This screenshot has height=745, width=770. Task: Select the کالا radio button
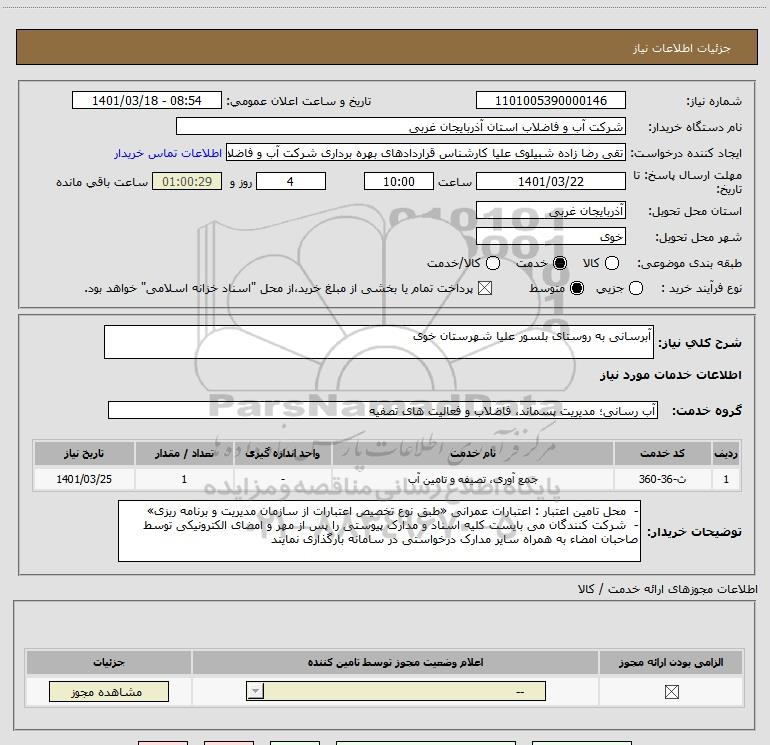click(x=611, y=263)
